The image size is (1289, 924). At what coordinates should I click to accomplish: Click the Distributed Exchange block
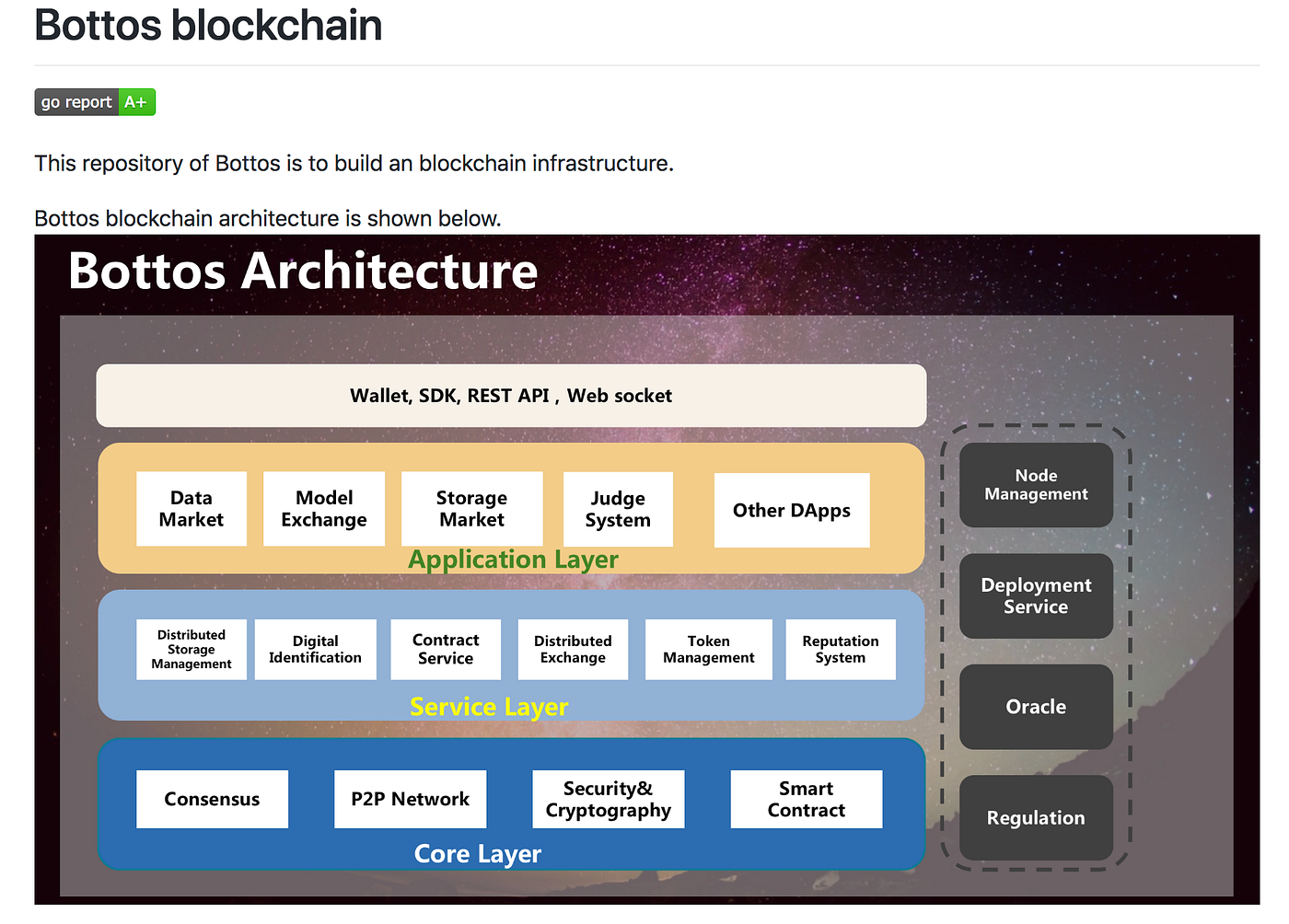point(573,649)
